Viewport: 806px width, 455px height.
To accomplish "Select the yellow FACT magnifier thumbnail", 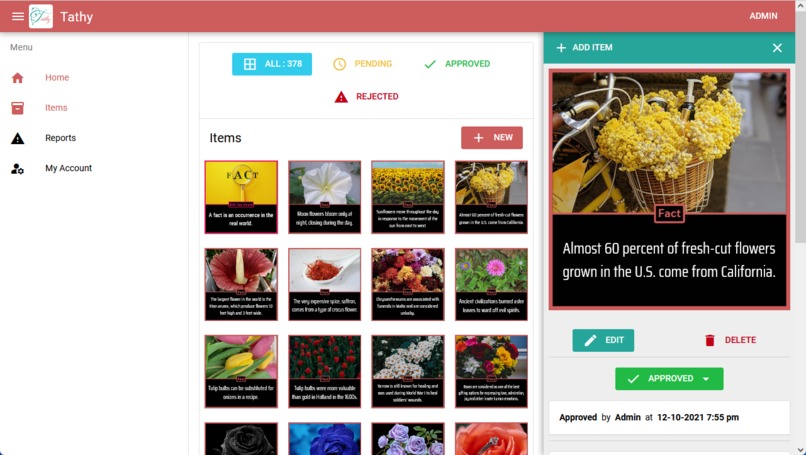I will (x=241, y=197).
